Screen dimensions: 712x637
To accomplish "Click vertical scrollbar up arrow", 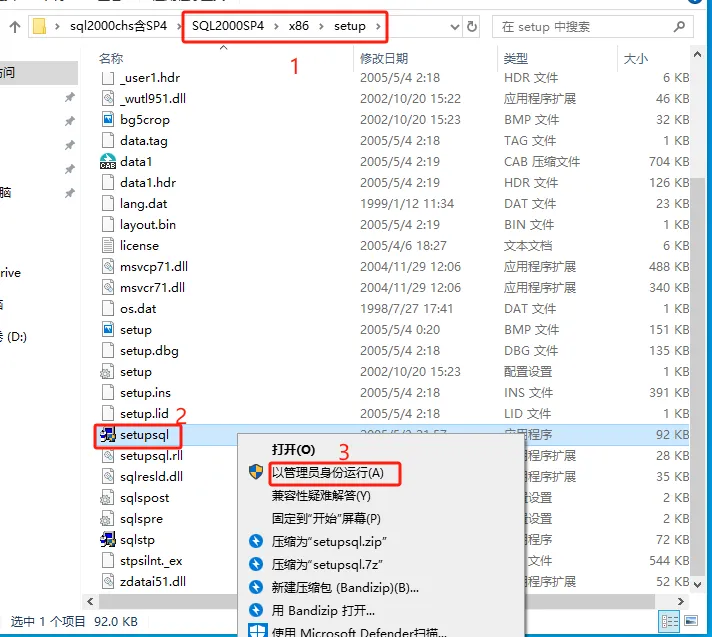I will click(x=697, y=54).
